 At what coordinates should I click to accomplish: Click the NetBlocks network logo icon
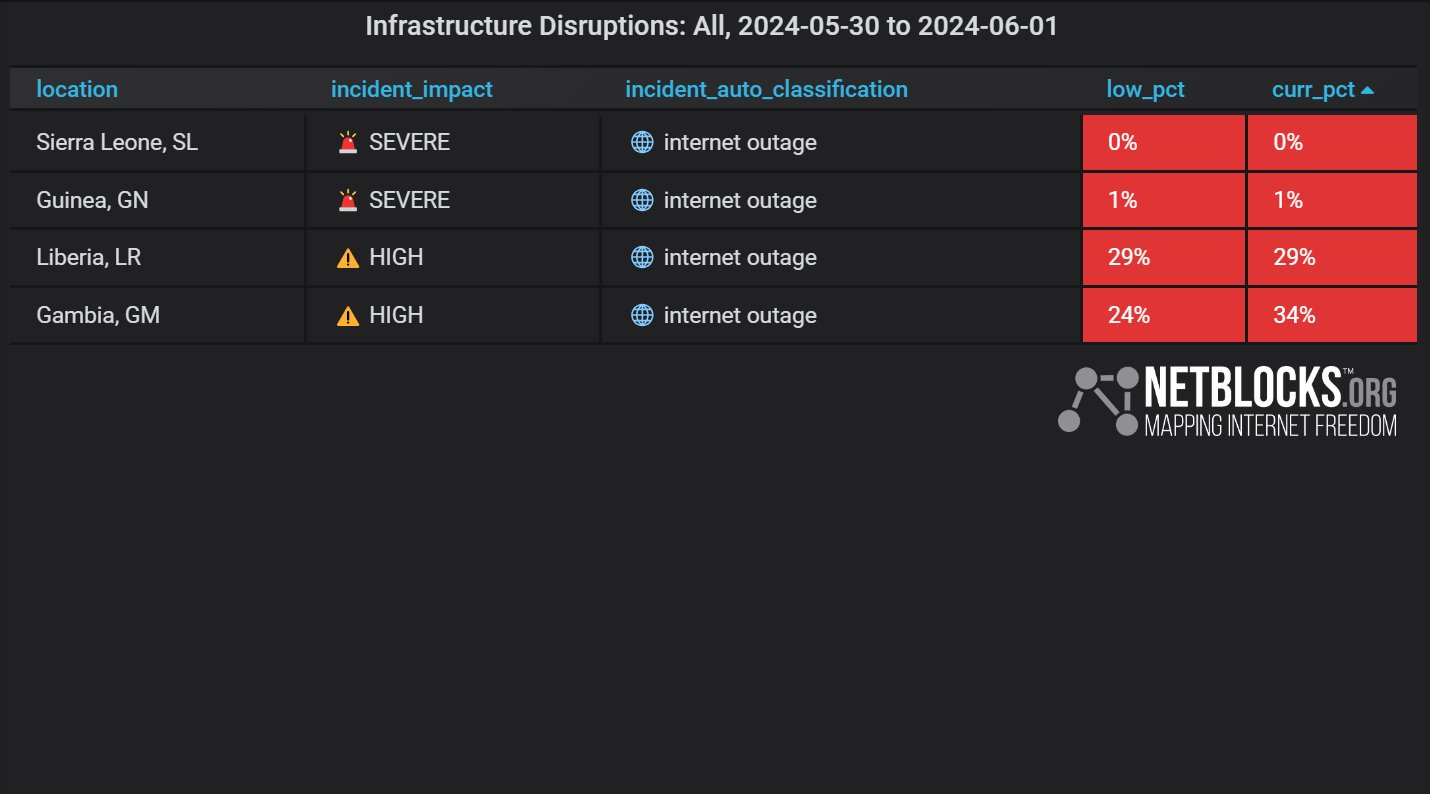click(1099, 400)
